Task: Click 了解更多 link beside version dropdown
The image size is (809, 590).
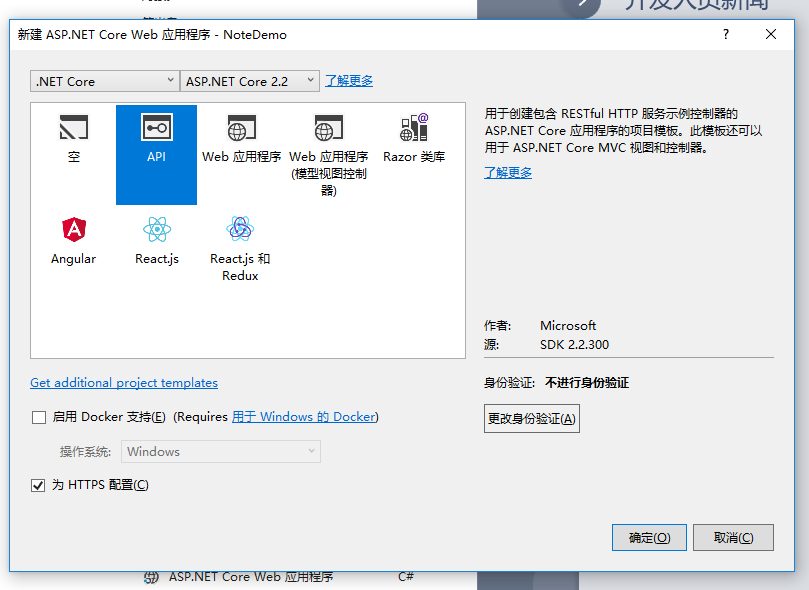Action: 349,81
